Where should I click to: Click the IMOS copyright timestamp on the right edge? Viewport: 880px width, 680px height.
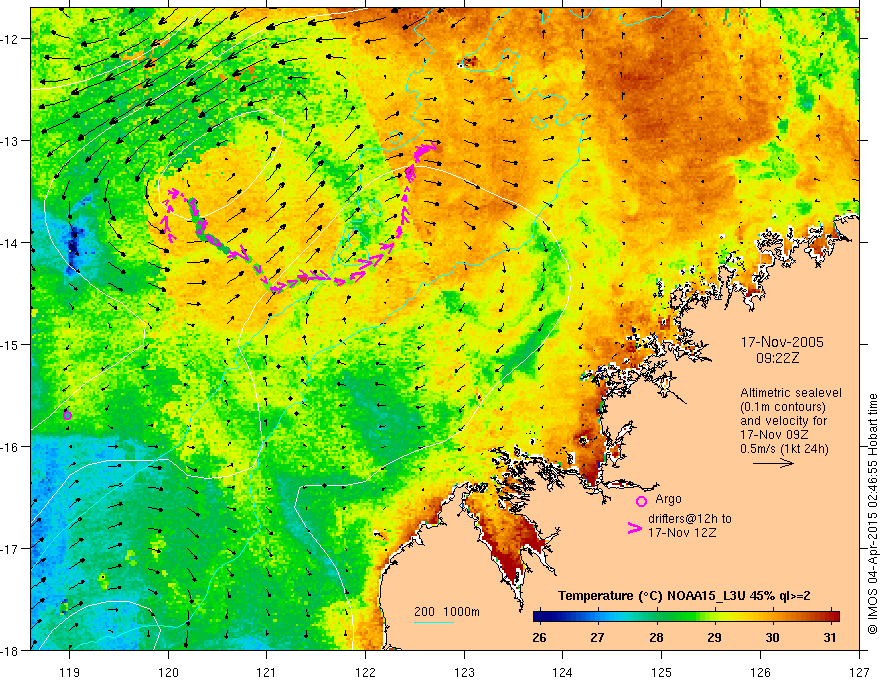tap(872, 514)
